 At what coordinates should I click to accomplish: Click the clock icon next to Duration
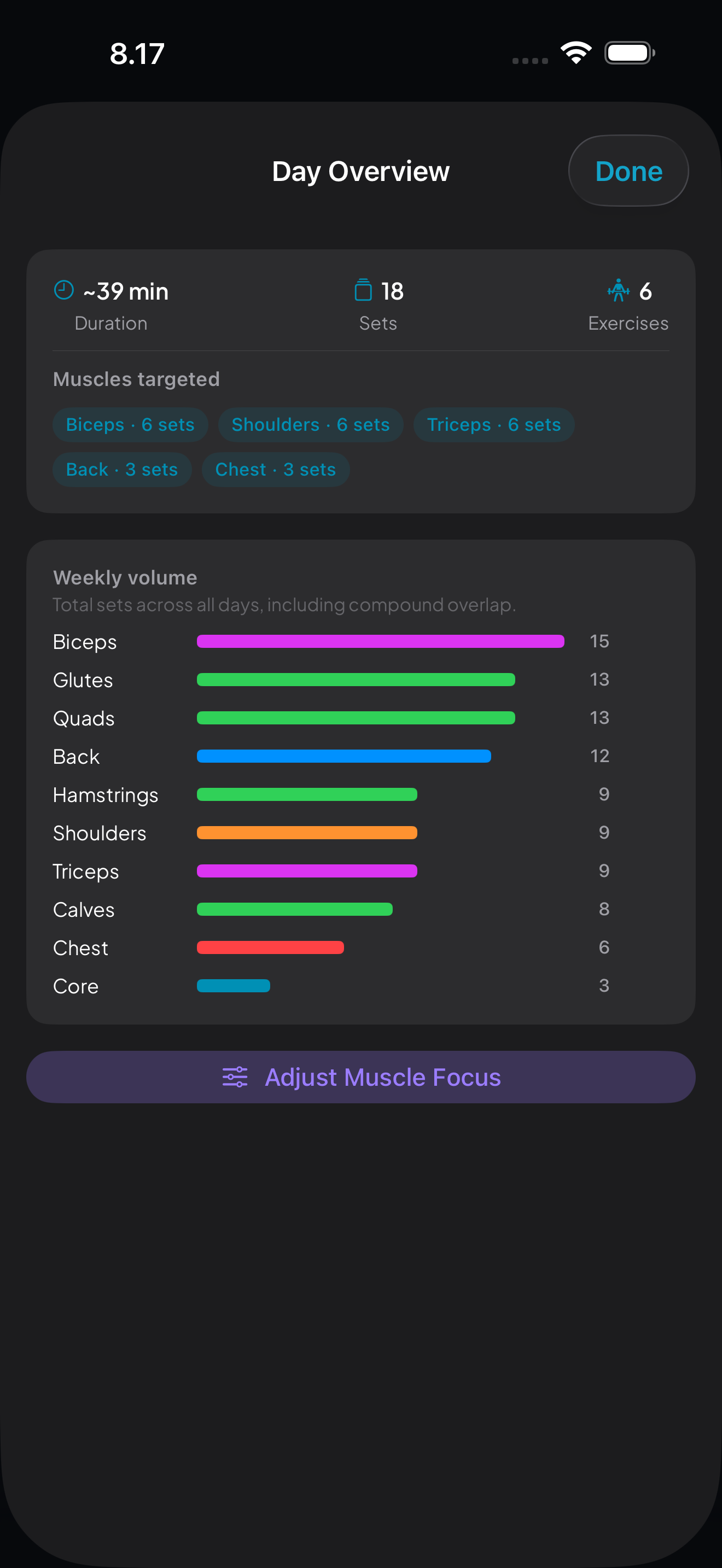pyautogui.click(x=63, y=290)
